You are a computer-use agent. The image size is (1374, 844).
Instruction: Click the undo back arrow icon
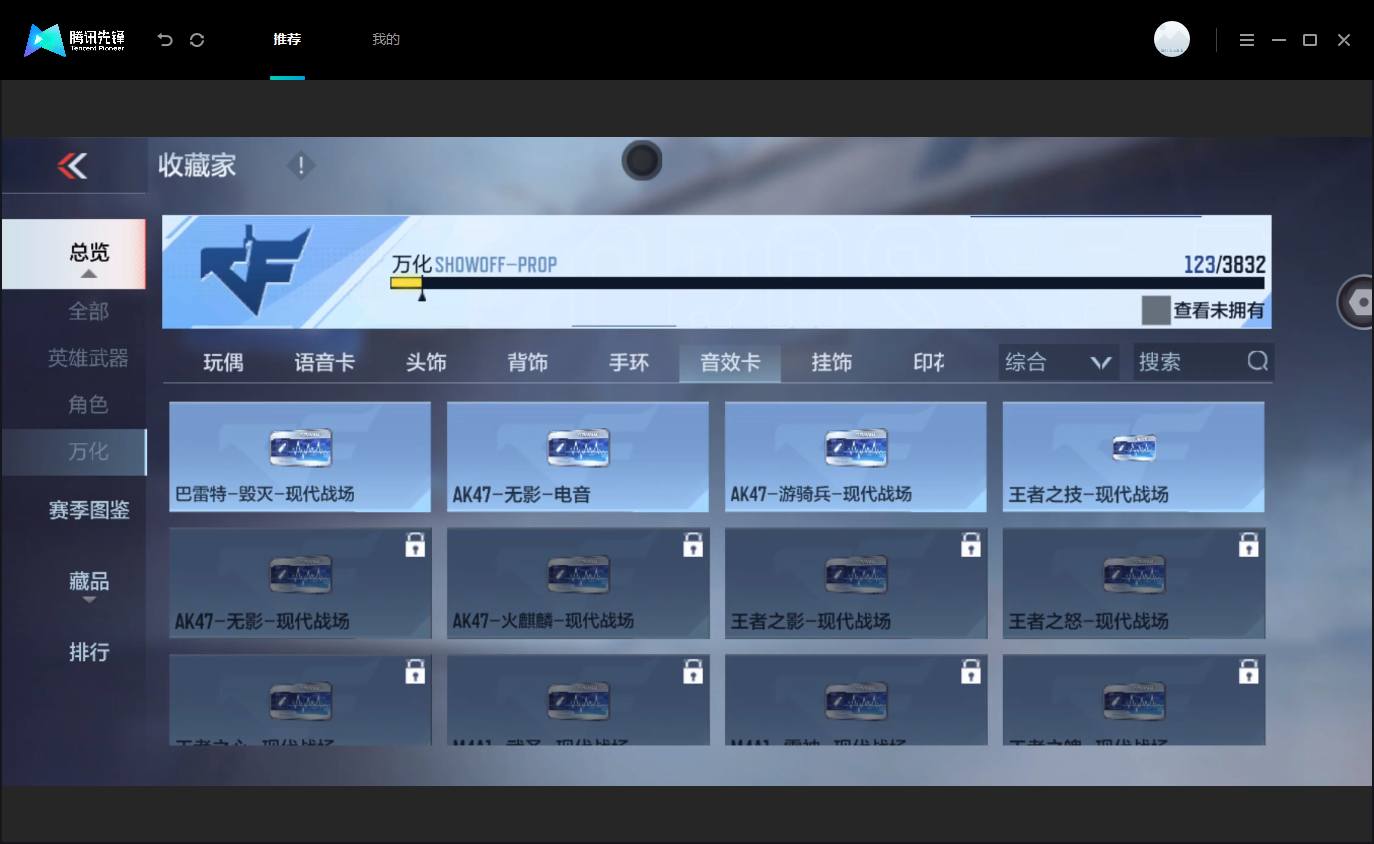[x=165, y=40]
